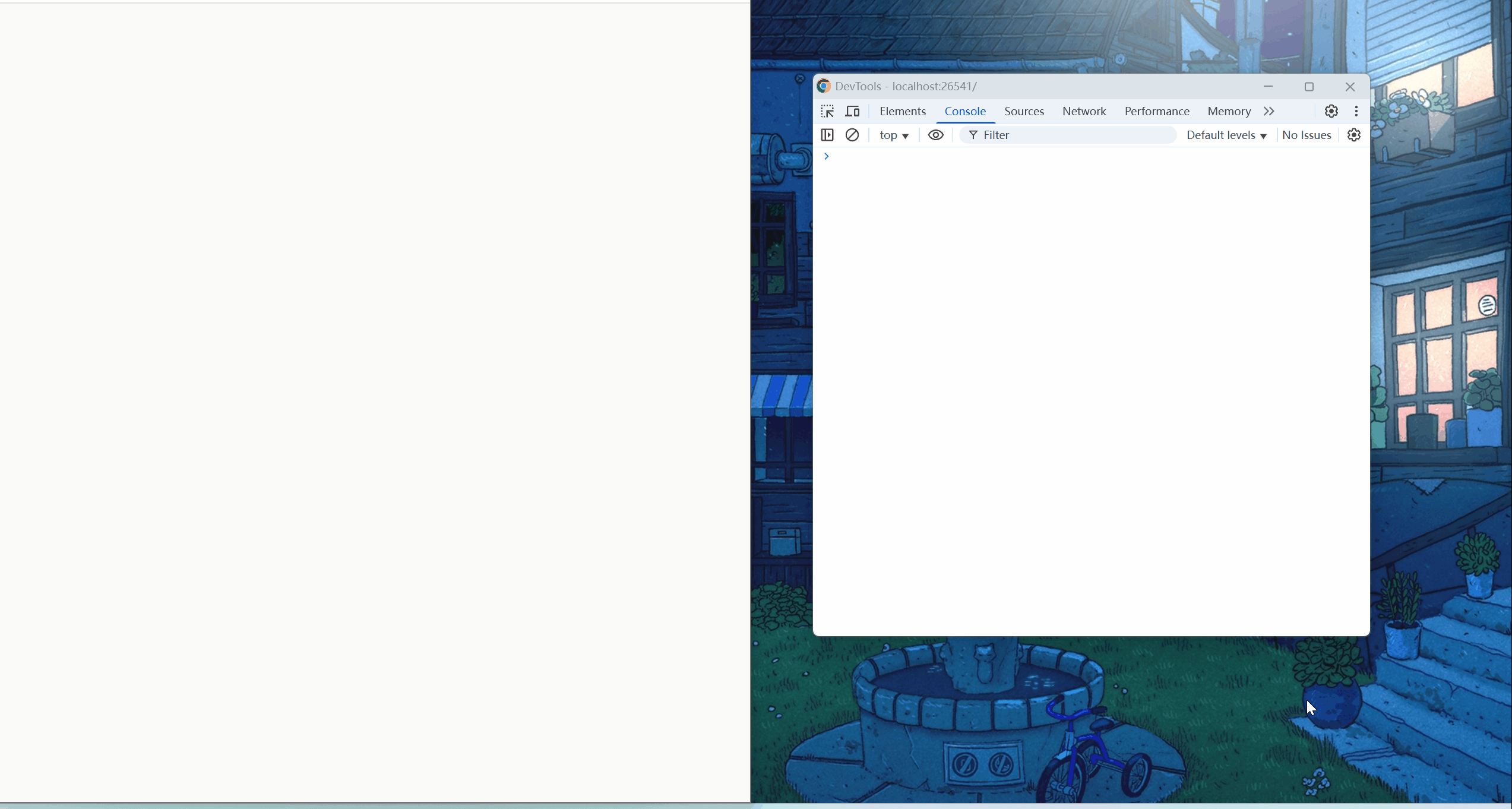Switch to the Network tab
This screenshot has width=1512, height=809.
pos(1084,111)
